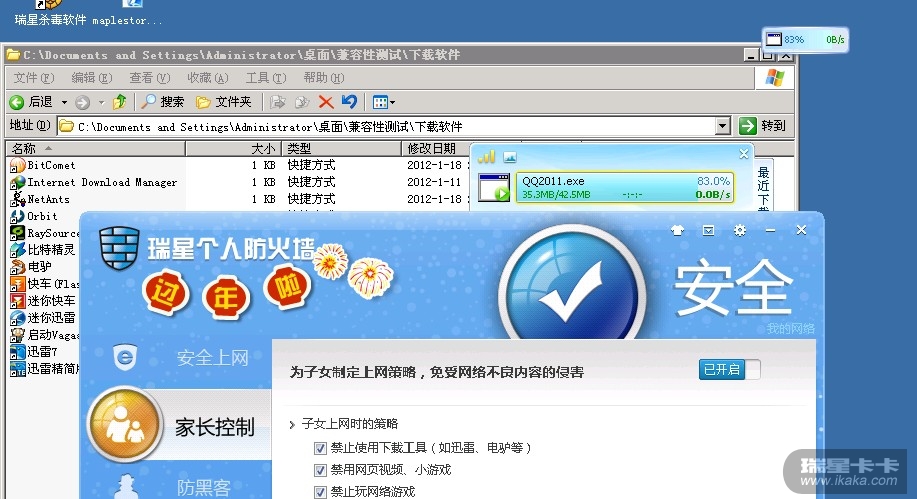Click the maplestor desktop shortcut

click(129, 14)
